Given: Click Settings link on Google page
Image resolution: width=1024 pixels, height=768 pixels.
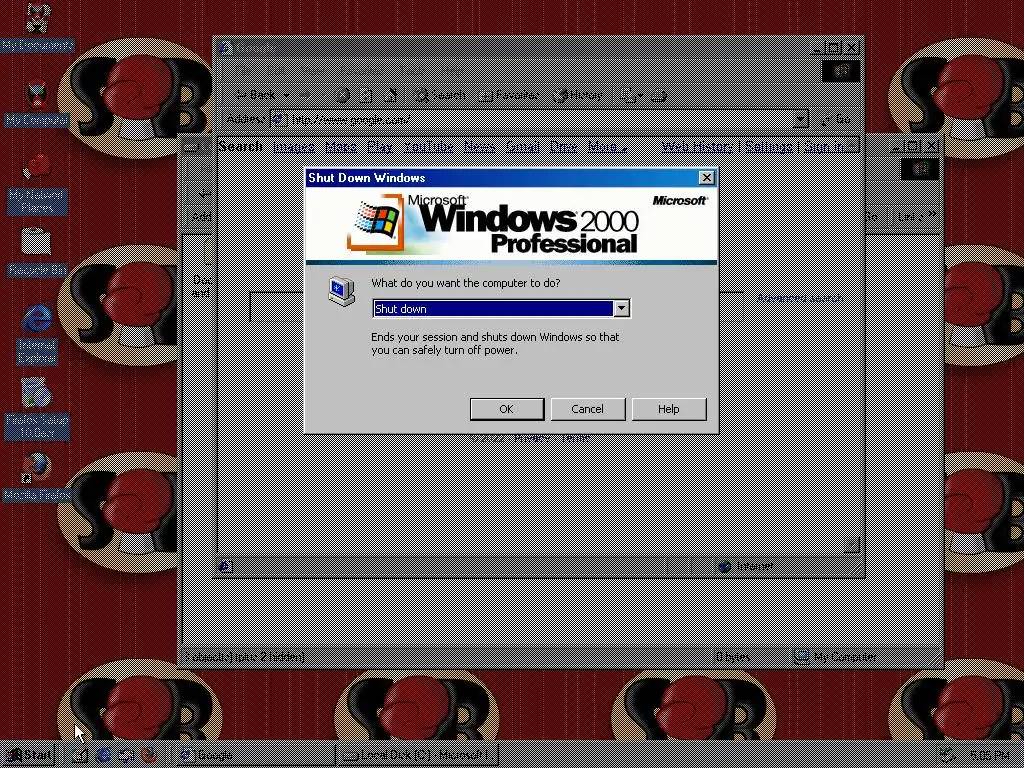Looking at the screenshot, I should click(x=769, y=147).
